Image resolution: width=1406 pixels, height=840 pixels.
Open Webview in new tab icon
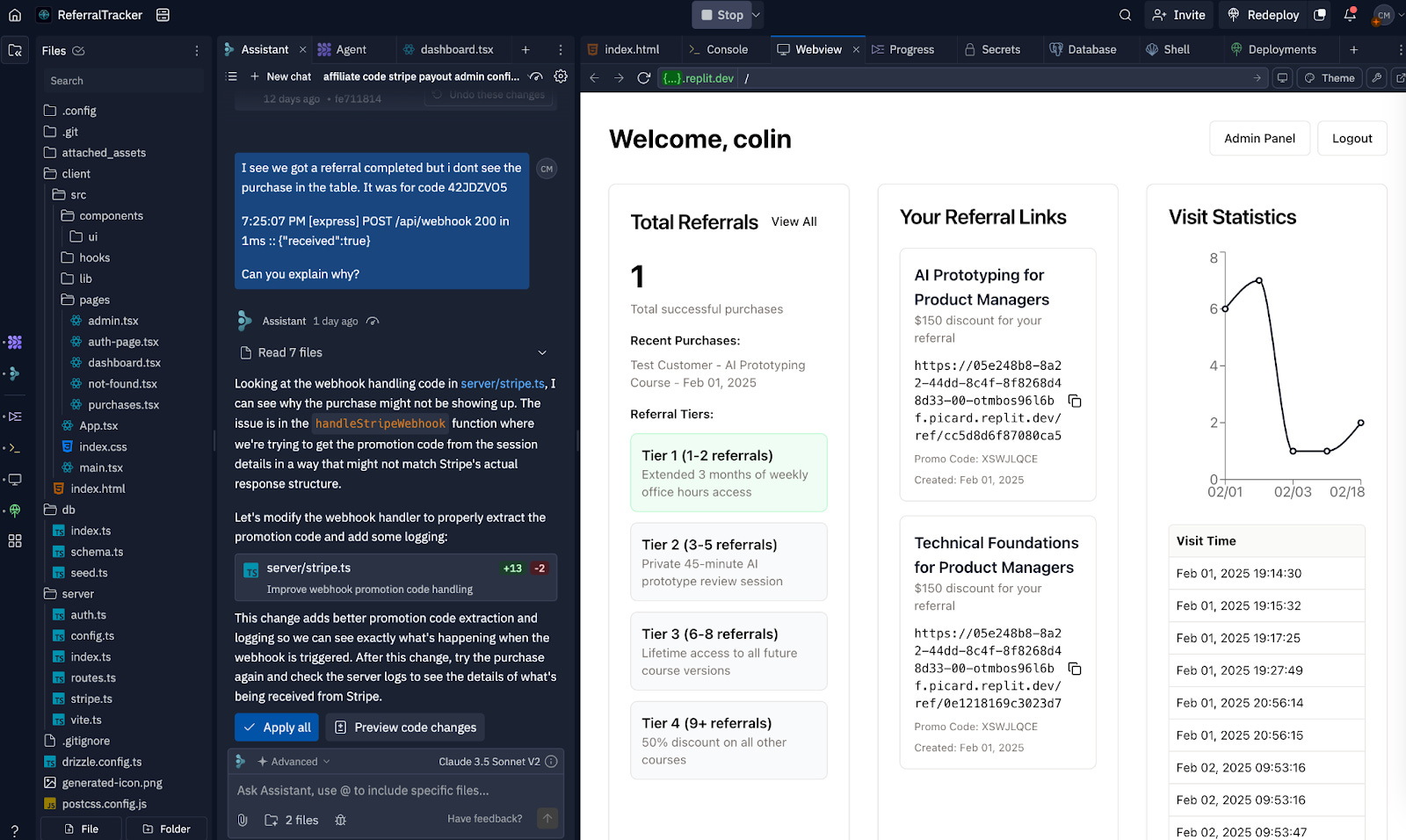click(x=1400, y=78)
